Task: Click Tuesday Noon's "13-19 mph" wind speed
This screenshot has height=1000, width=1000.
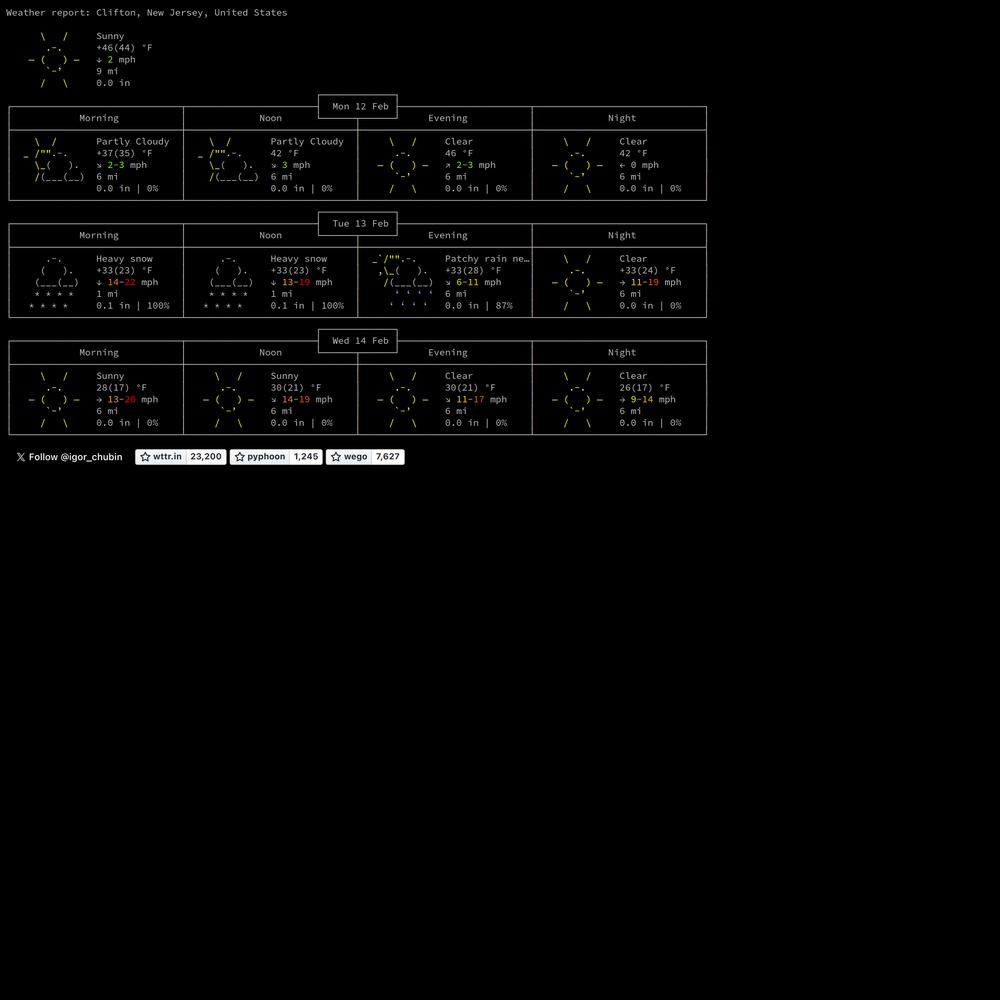Action: pyautogui.click(x=307, y=283)
